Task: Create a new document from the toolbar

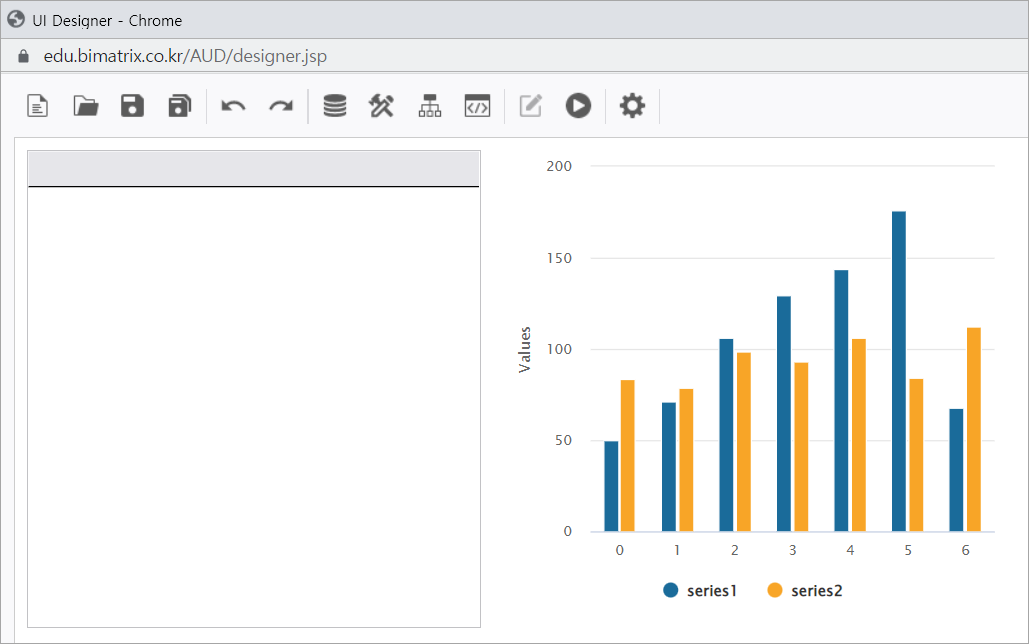Action: pyautogui.click(x=38, y=106)
